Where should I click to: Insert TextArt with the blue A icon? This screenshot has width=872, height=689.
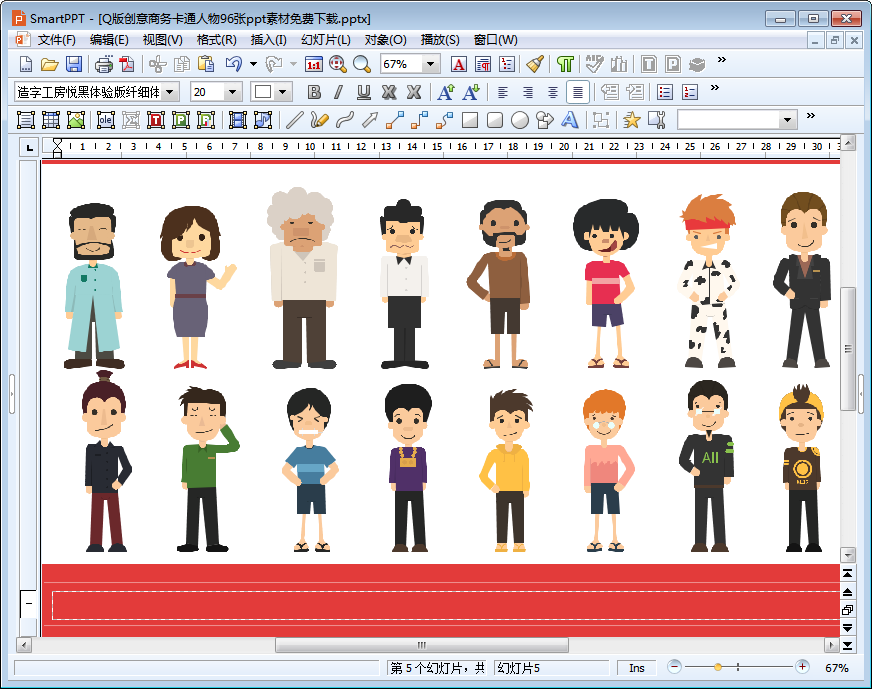[569, 120]
